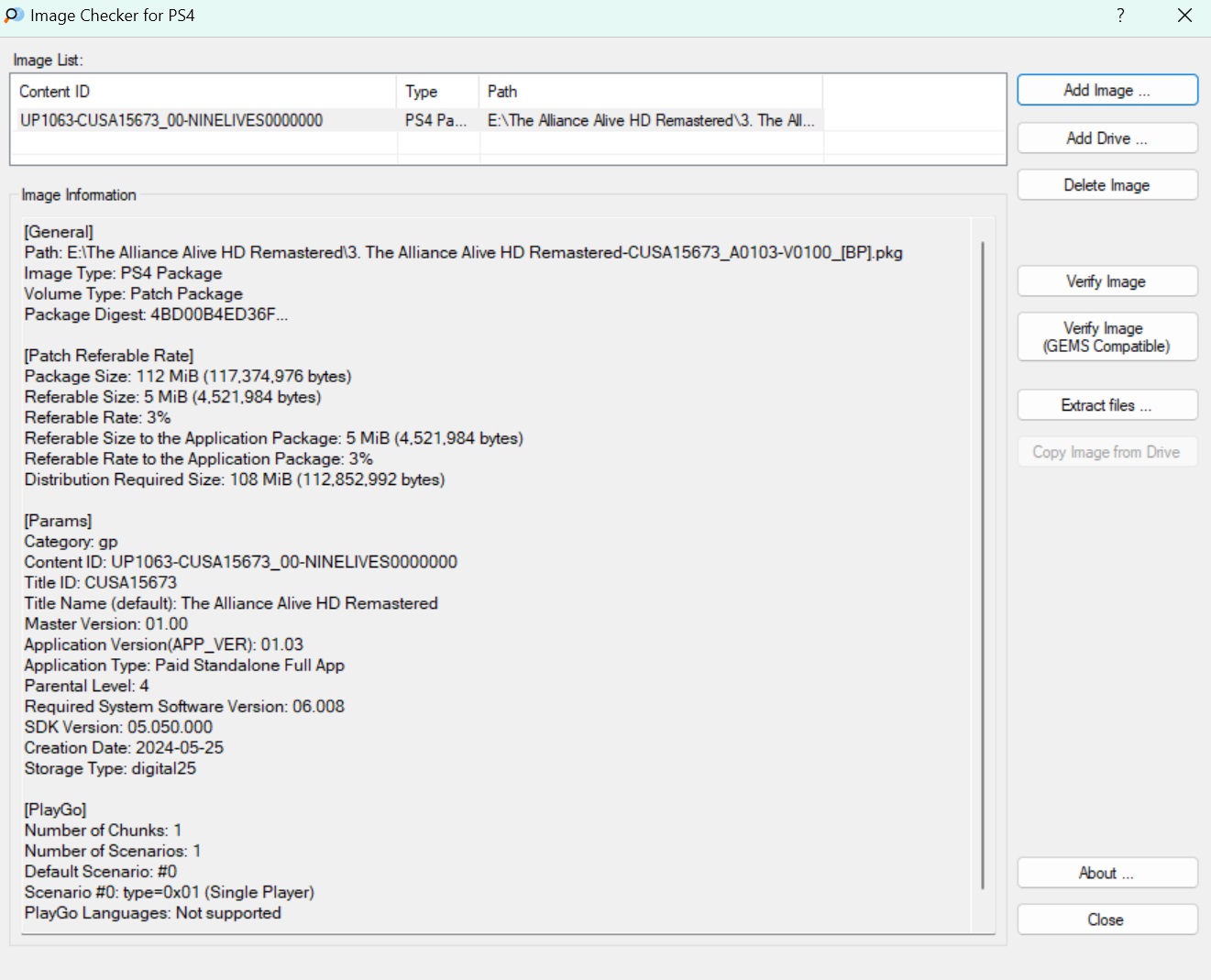Screen dimensions: 1211x980
Task: Open the Extract files dialog
Action: 1106,405
